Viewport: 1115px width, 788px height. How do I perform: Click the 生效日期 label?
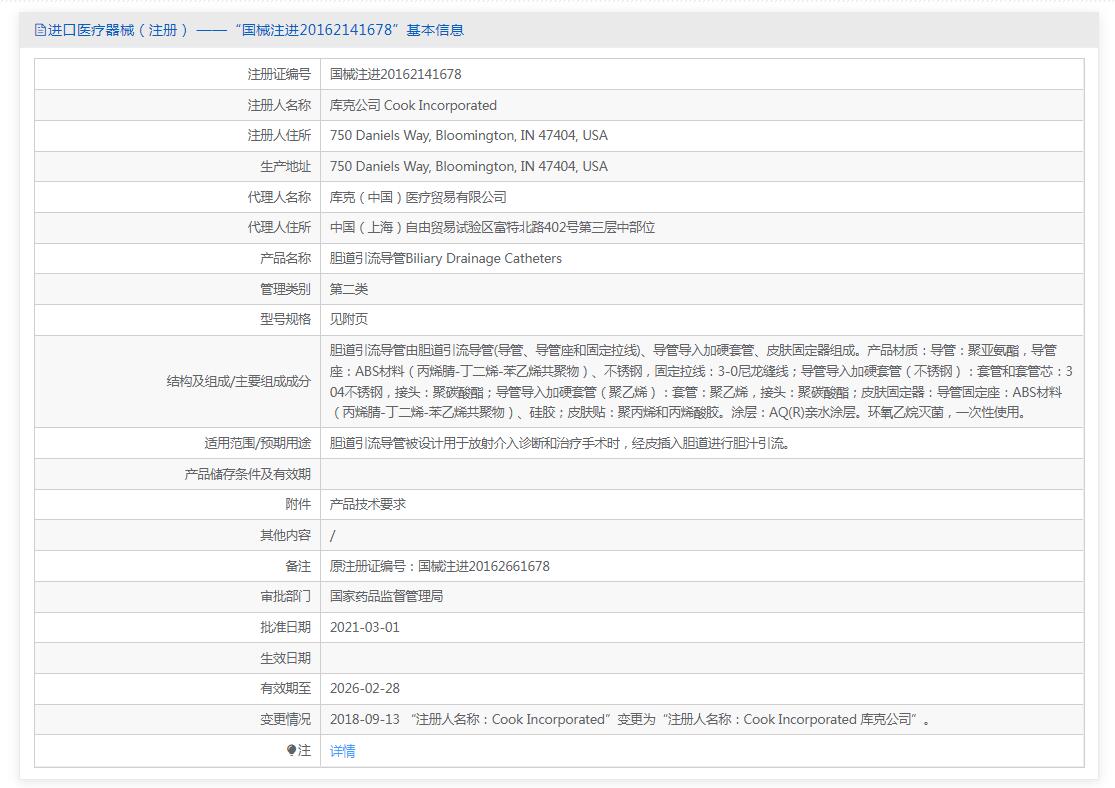pyautogui.click(x=285, y=658)
